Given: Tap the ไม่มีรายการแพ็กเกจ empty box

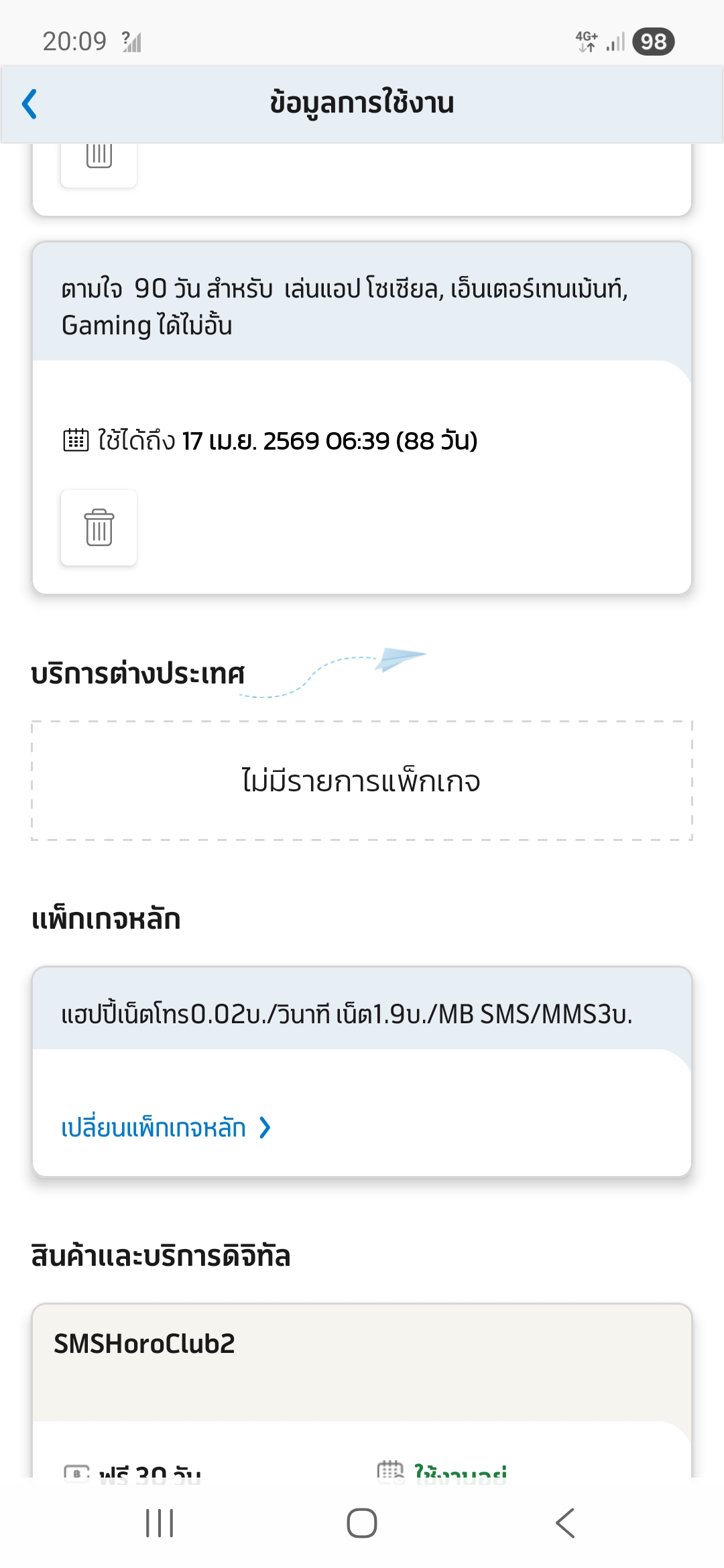Looking at the screenshot, I should point(362,781).
